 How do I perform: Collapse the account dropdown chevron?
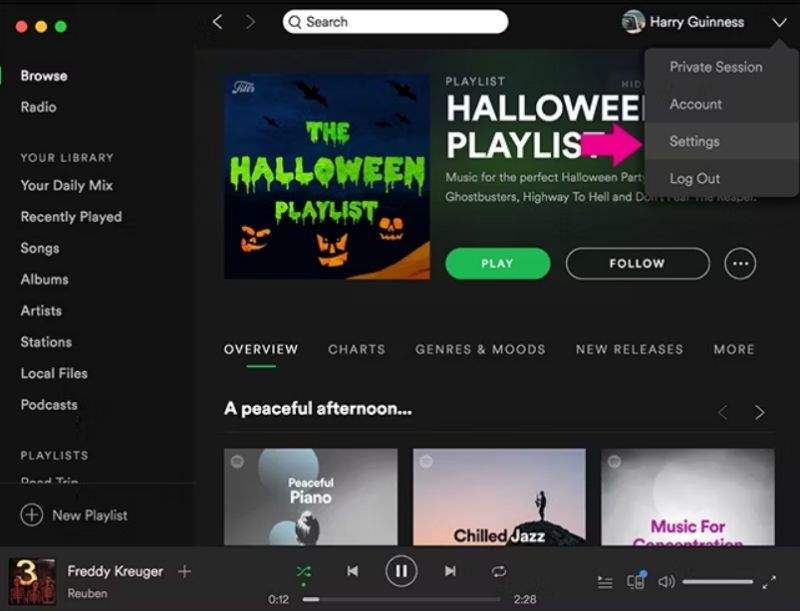(779, 22)
